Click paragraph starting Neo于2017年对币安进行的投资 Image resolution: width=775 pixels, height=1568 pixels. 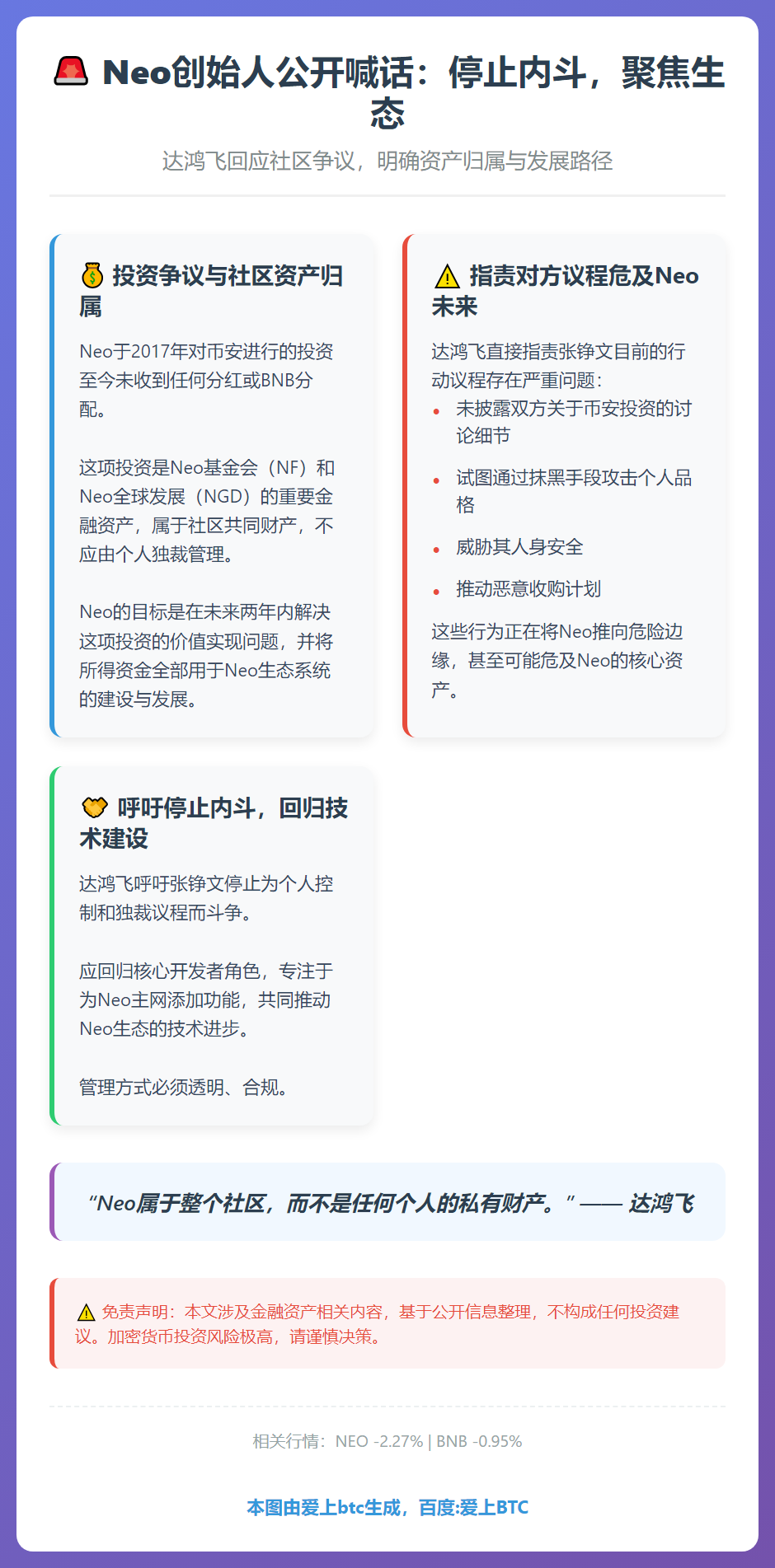[x=207, y=380]
